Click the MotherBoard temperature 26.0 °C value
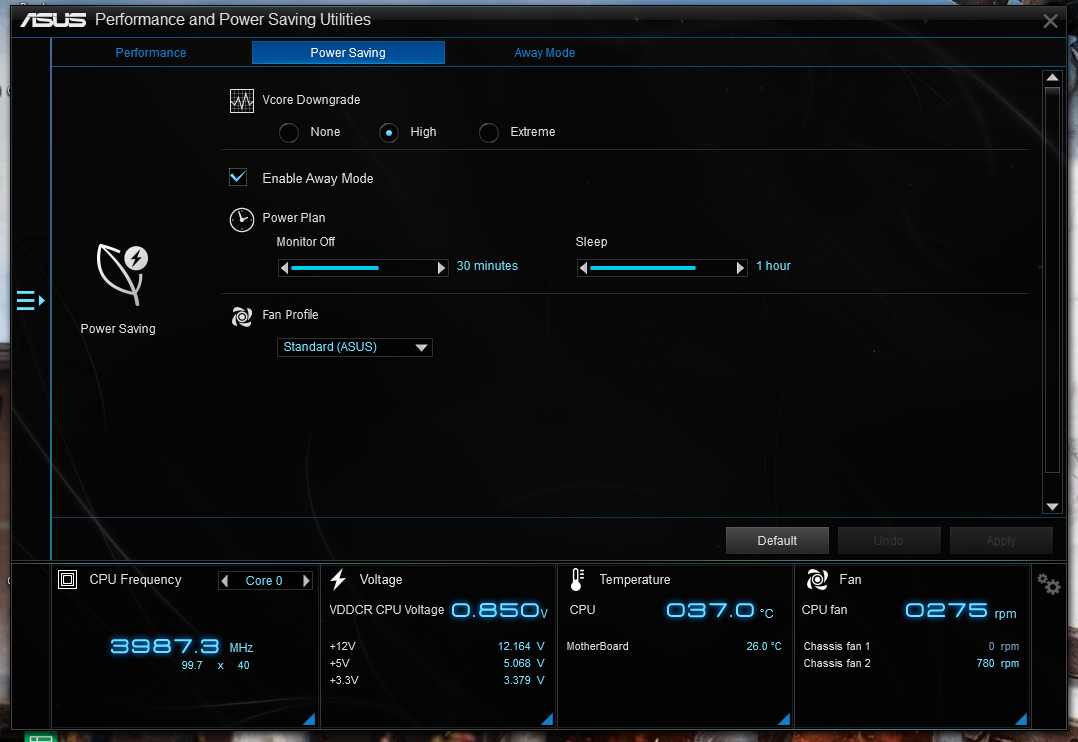The height and width of the screenshot is (742, 1078). (764, 646)
